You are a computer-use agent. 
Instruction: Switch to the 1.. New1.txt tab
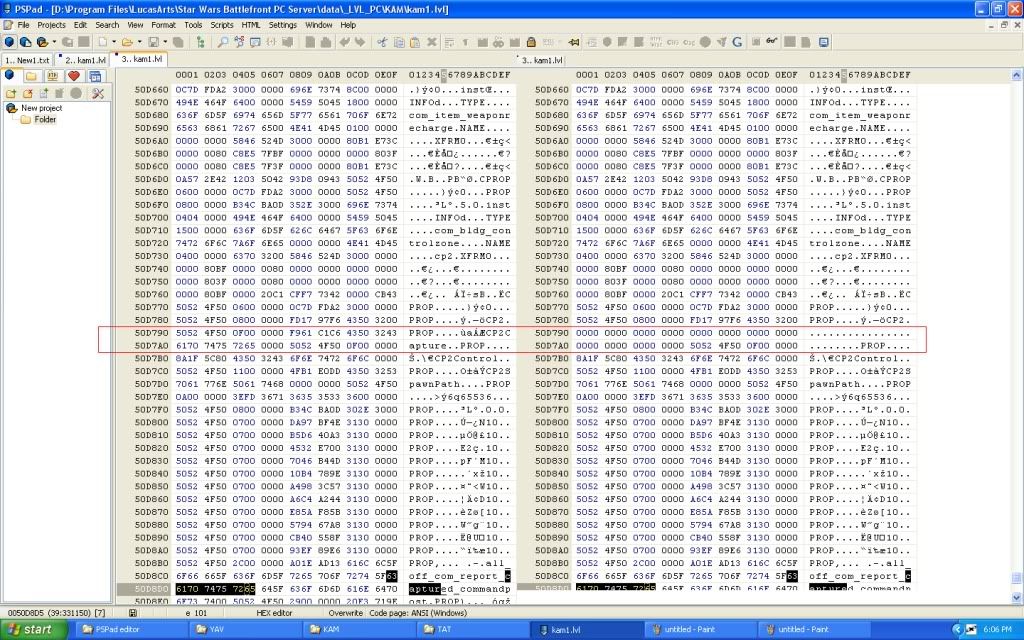[27, 60]
